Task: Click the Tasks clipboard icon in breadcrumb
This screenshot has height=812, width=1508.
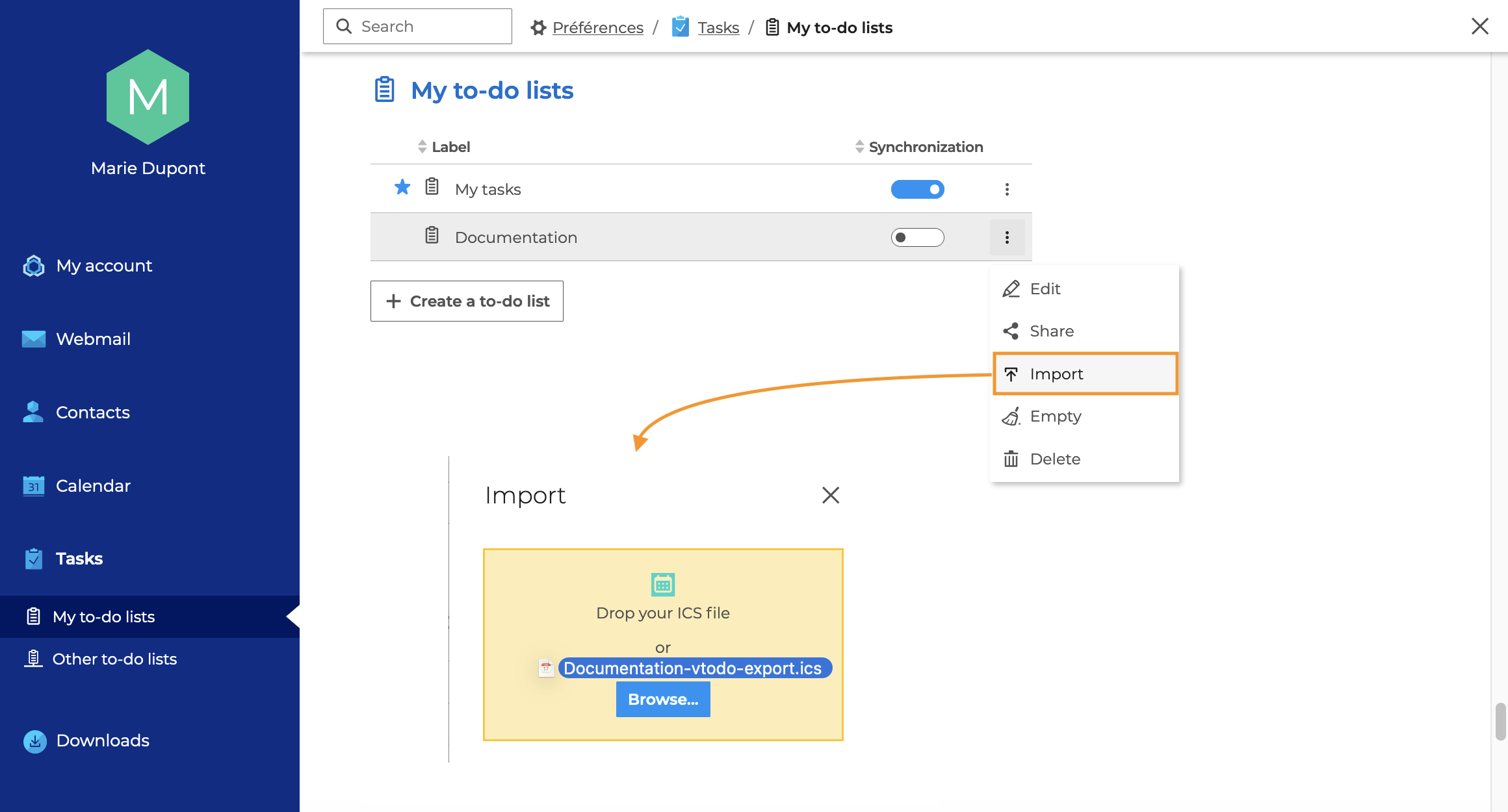Action: click(x=681, y=27)
